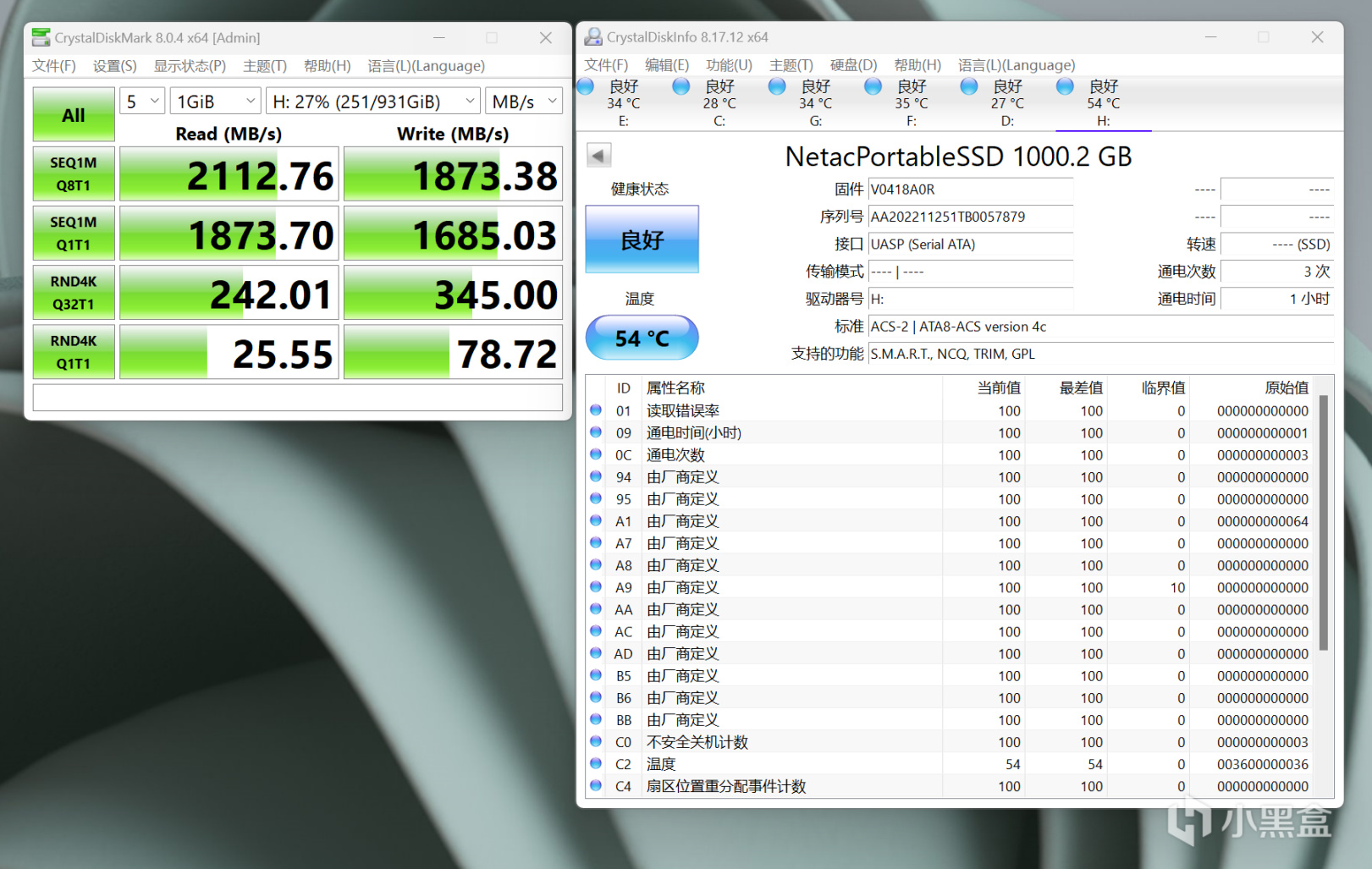Viewport: 1372px width, 869px height.
Task: Run the SEQ1M Q8T1 test
Action: tap(74, 173)
